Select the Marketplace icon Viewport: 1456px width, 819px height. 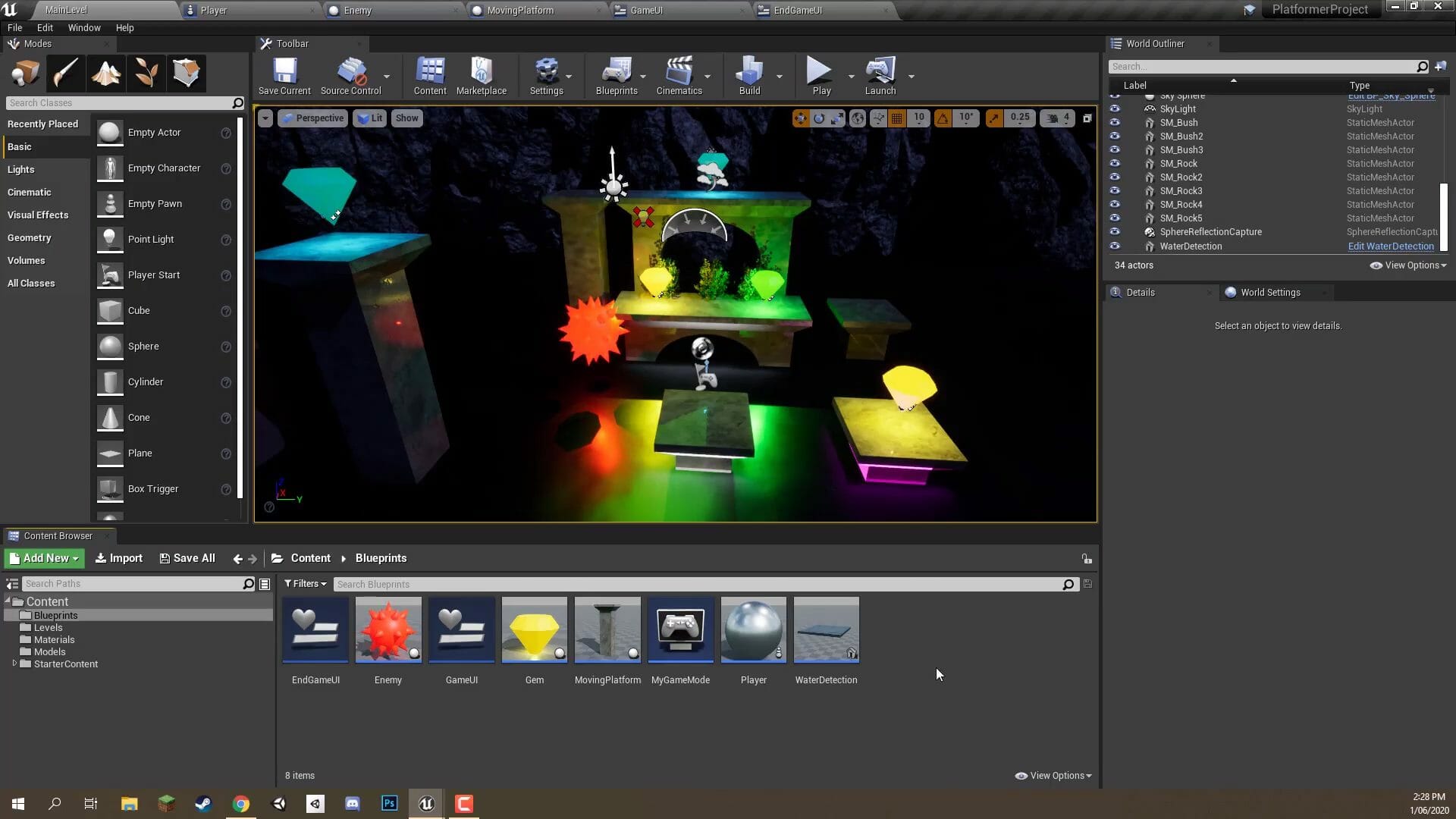point(481,75)
